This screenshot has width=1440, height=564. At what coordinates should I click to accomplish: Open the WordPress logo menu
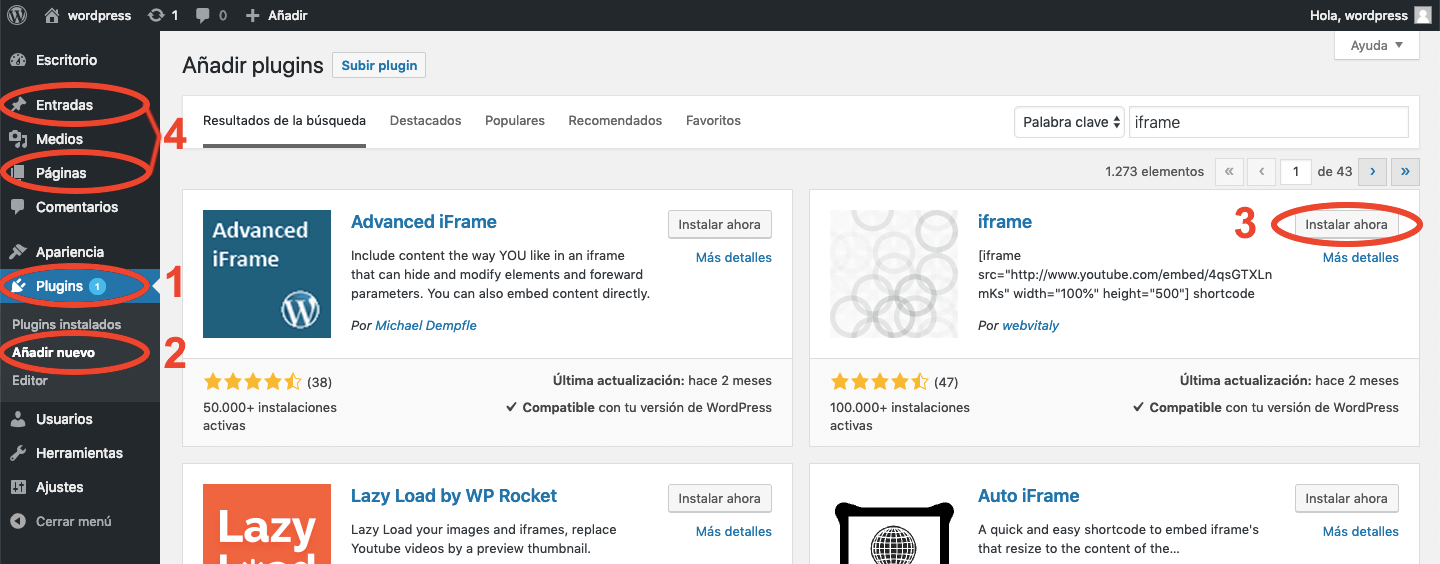(17, 15)
